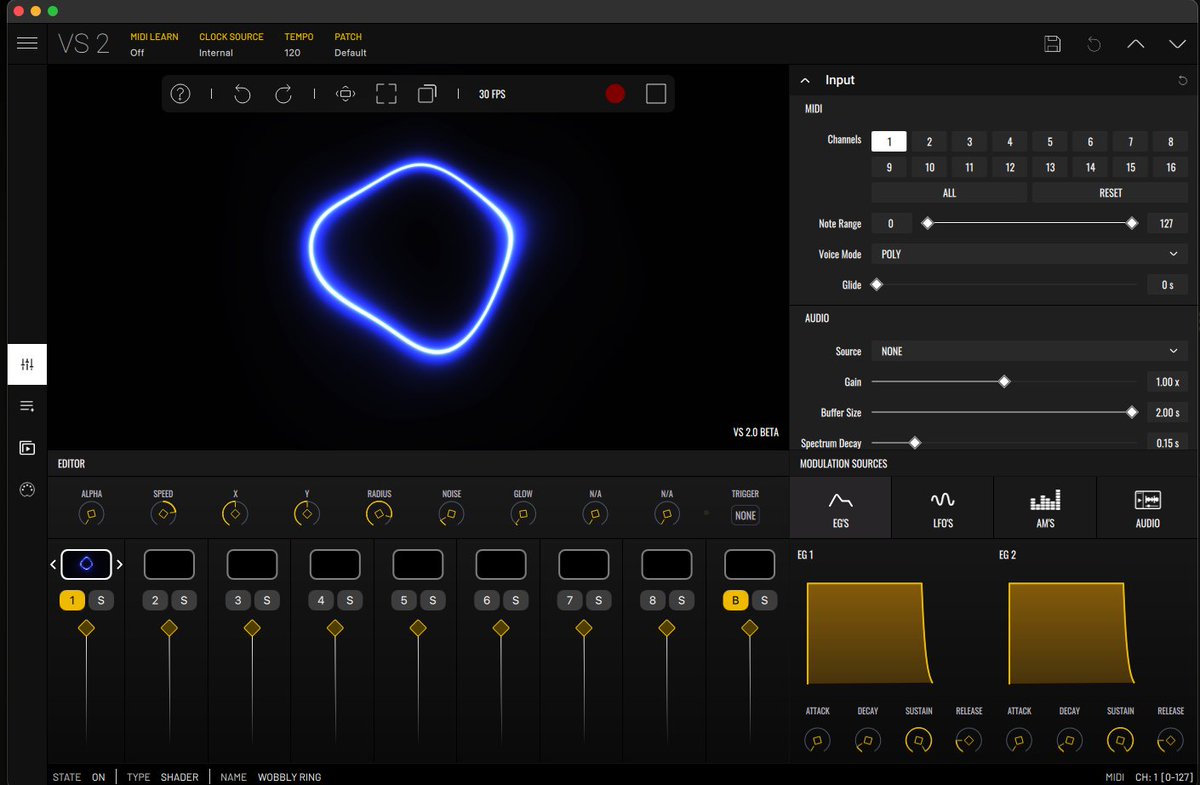Viewport: 1200px width, 785px height.
Task: Enter fullscreen view using the bracket icon
Action: (x=386, y=93)
